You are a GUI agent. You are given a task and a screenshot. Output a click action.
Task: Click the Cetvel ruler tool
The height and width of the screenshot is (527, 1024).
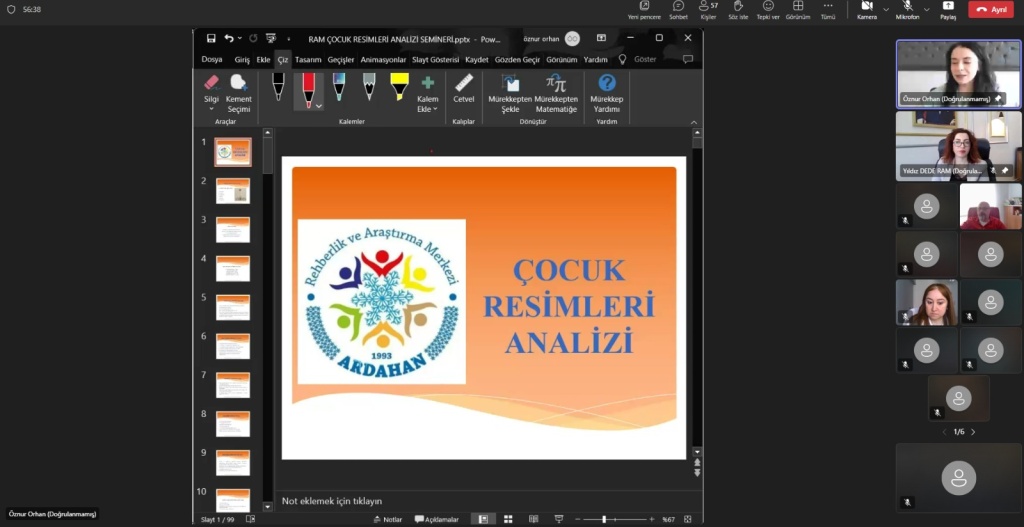464,88
